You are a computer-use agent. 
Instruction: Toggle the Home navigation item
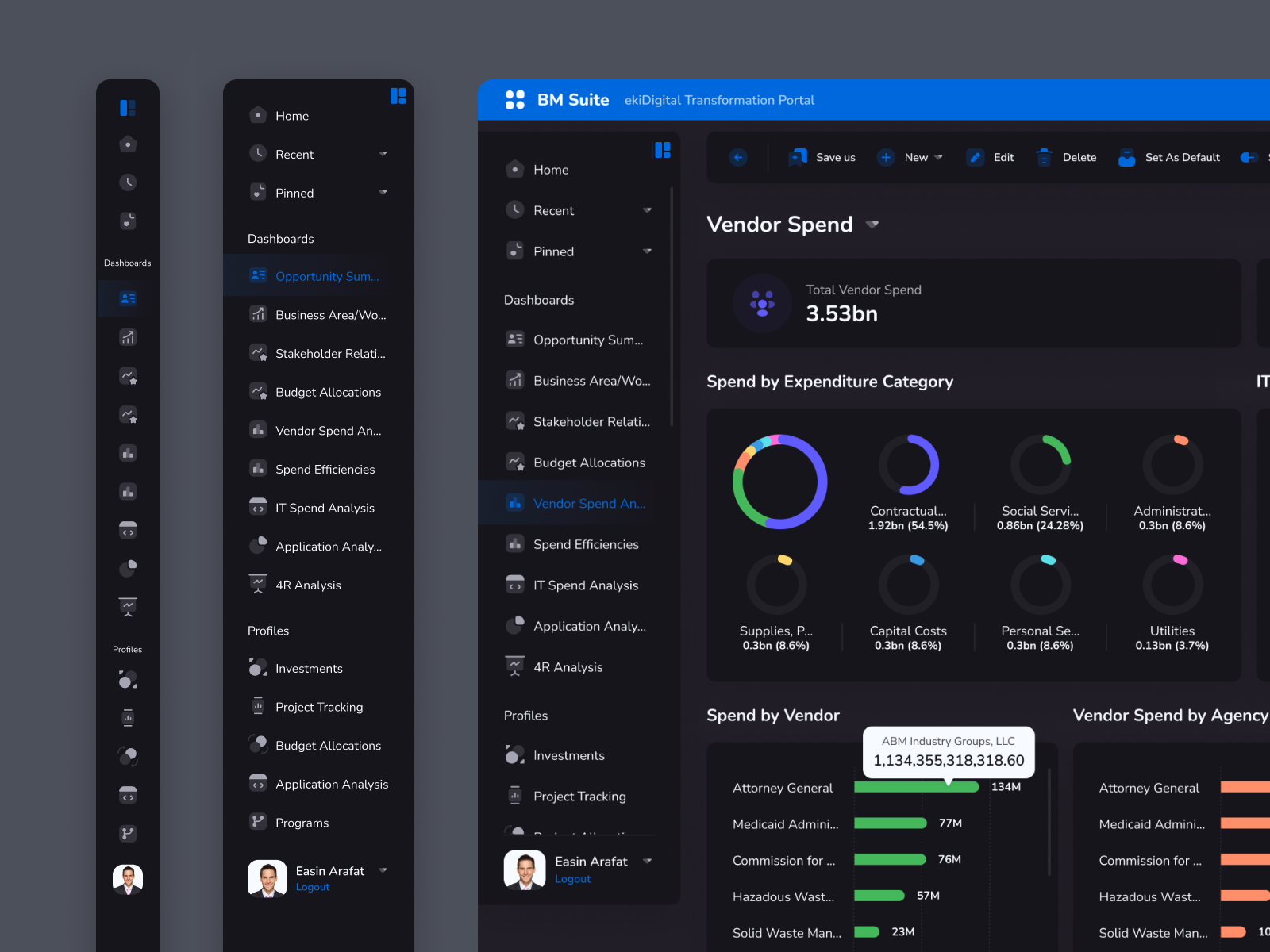tap(553, 169)
